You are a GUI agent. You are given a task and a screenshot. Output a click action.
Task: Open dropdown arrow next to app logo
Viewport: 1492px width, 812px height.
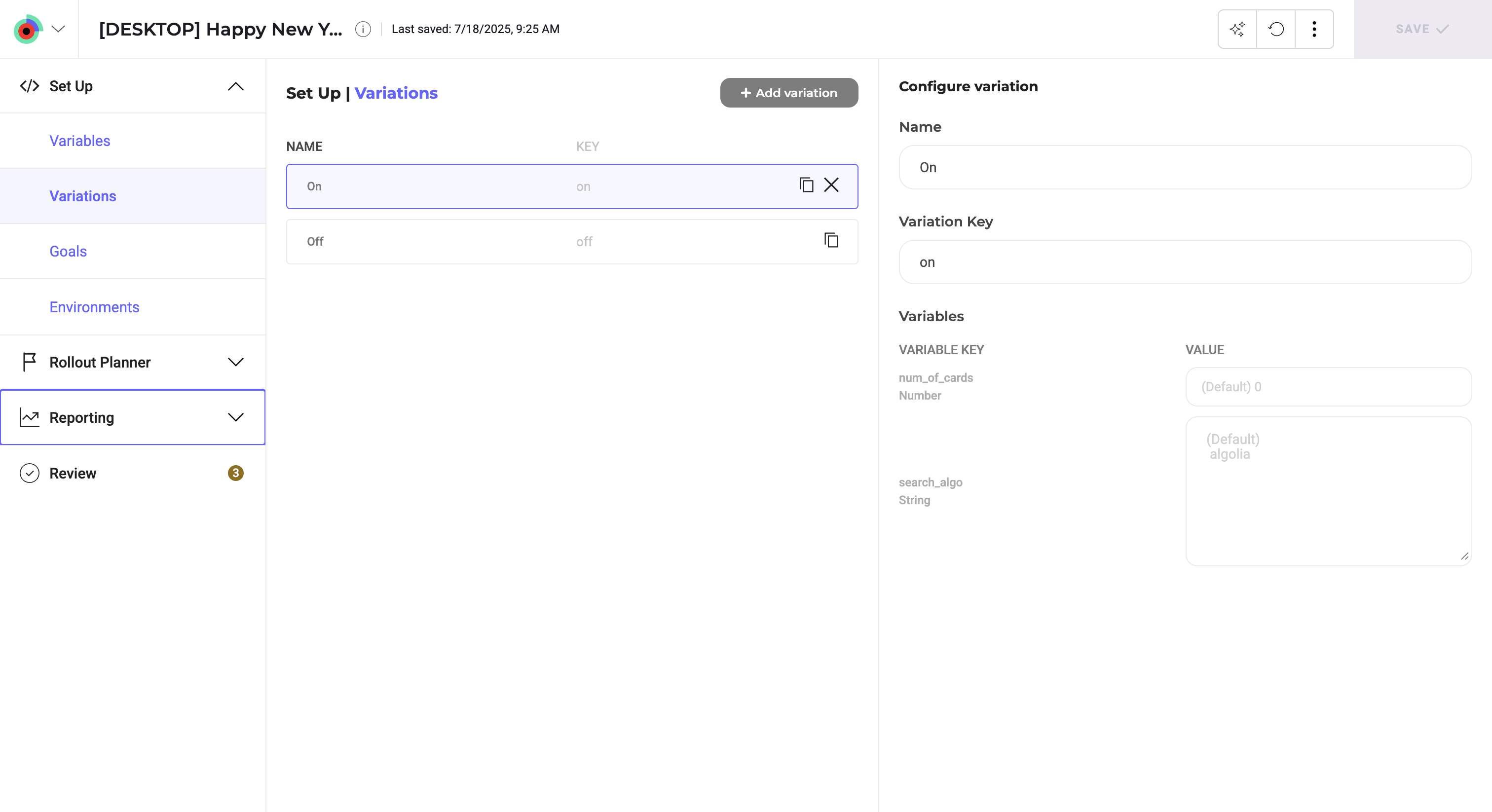tap(58, 29)
